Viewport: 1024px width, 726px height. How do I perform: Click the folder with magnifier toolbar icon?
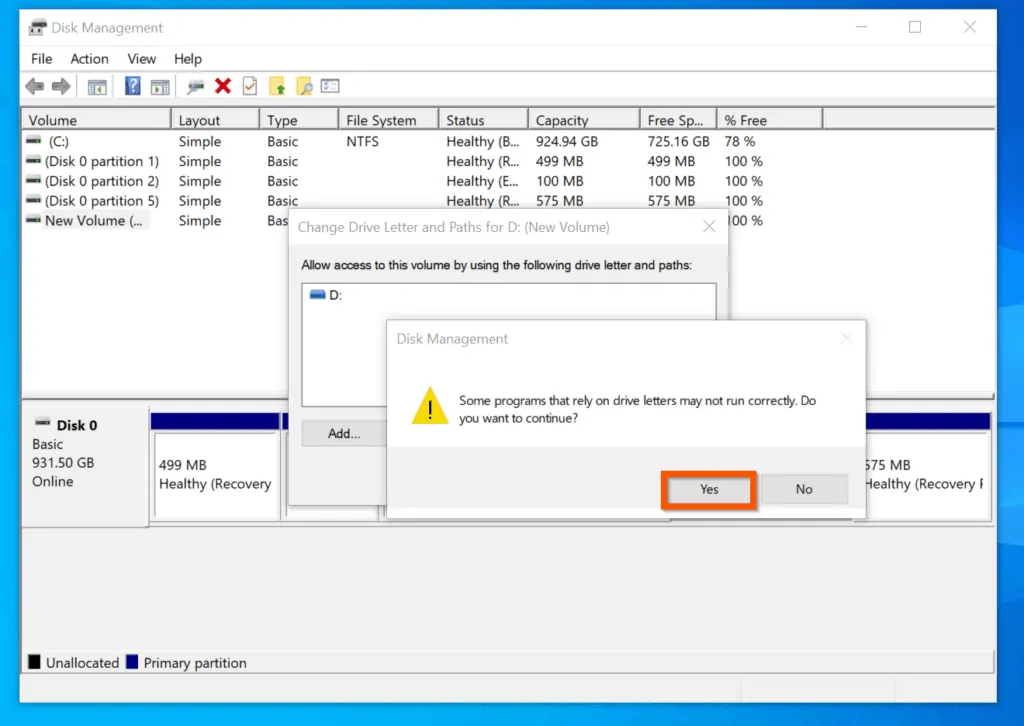click(x=304, y=87)
